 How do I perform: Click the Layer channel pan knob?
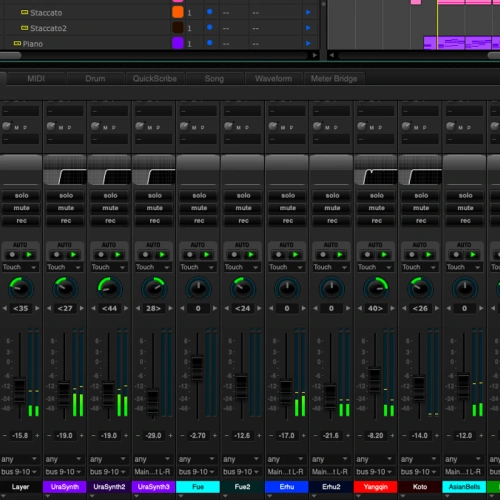pyautogui.click(x=21, y=289)
